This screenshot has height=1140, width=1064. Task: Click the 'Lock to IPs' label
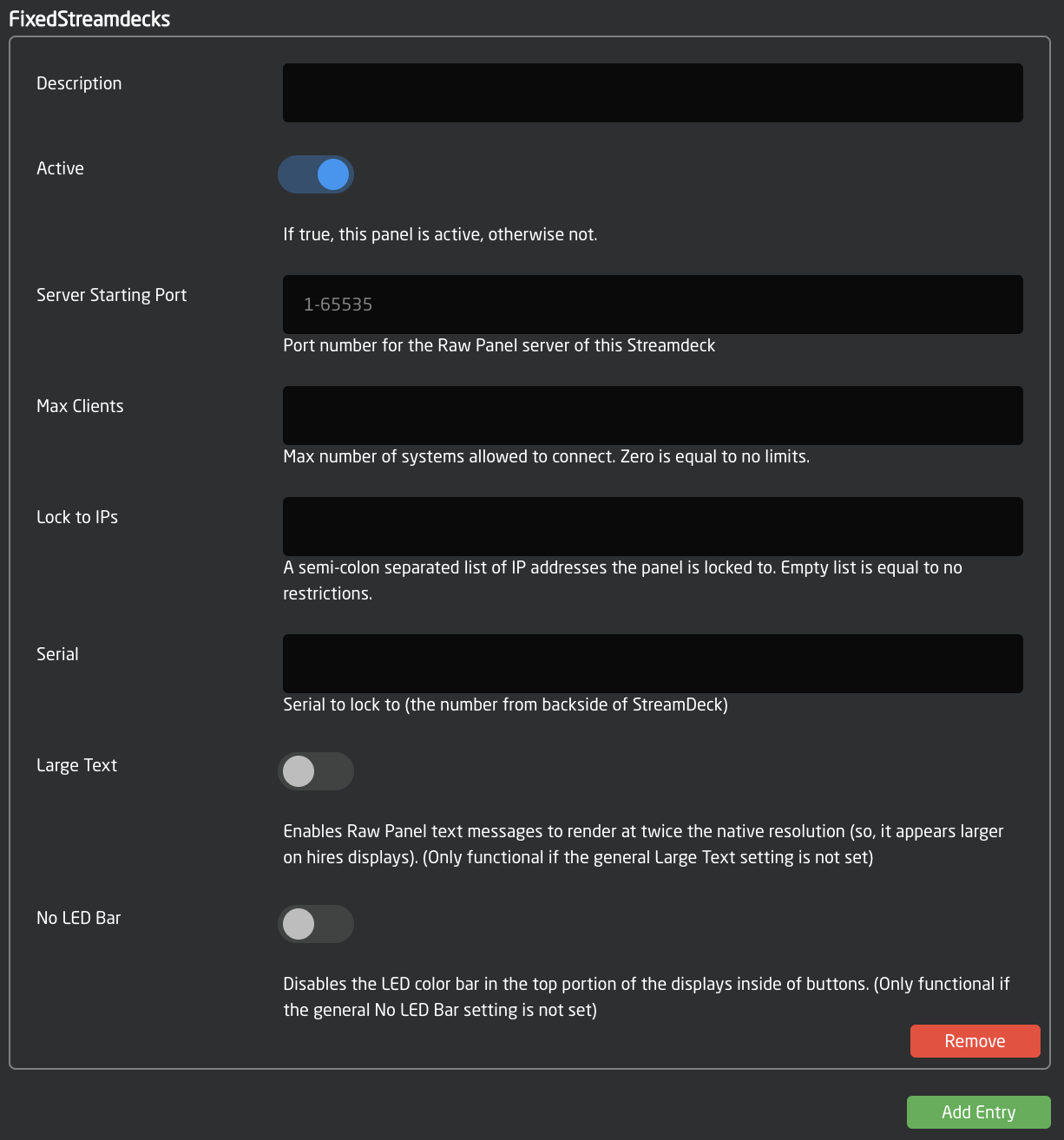[x=77, y=517]
